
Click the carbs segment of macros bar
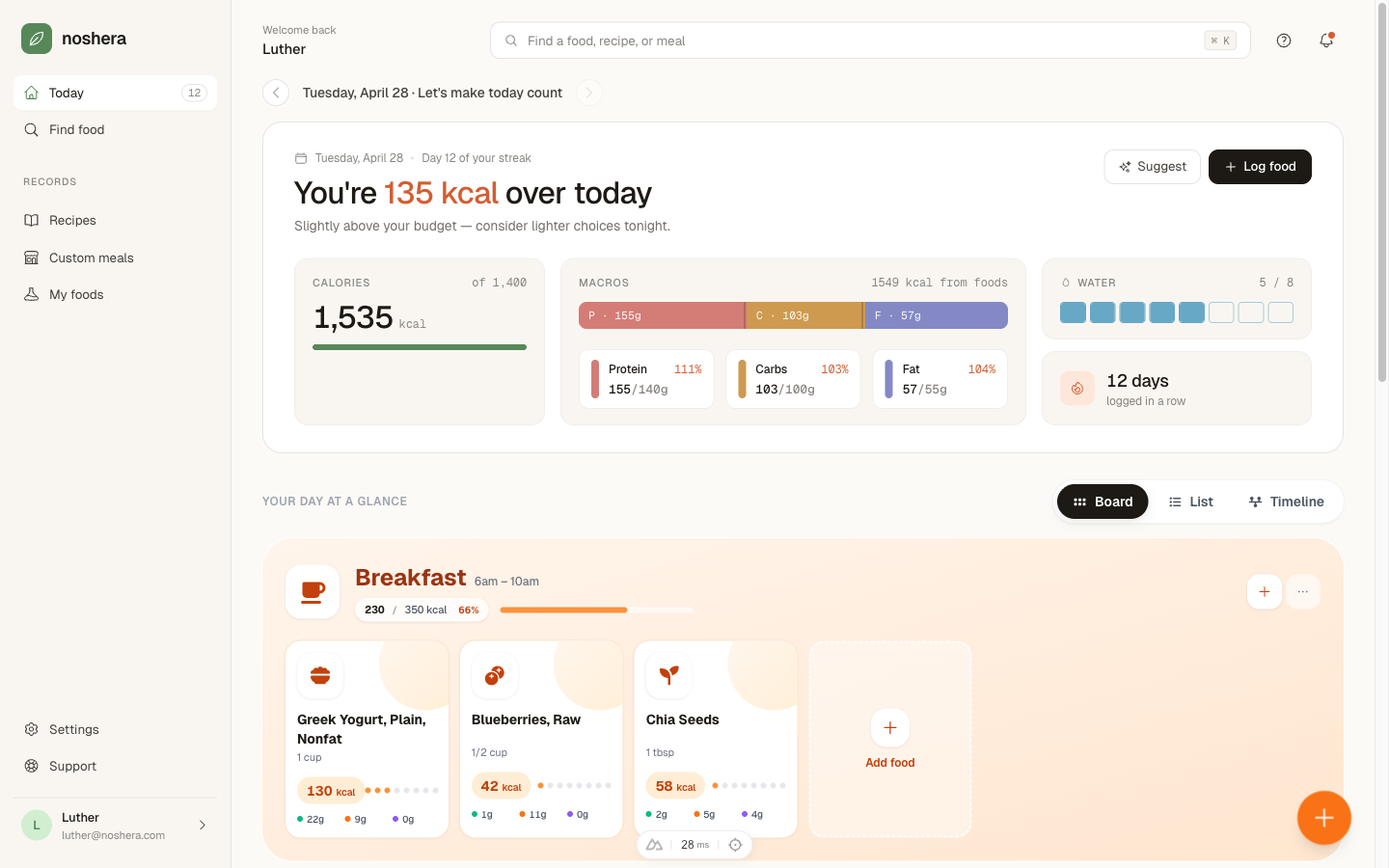point(804,315)
